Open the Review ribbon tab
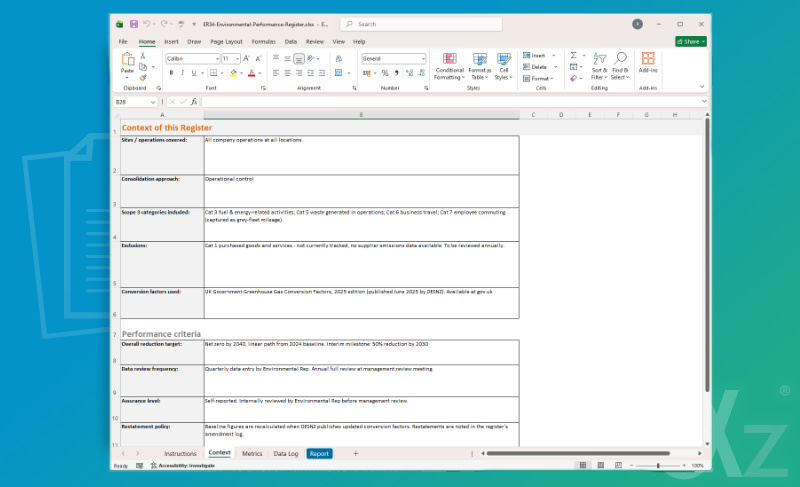This screenshot has height=487, width=800. coord(314,42)
